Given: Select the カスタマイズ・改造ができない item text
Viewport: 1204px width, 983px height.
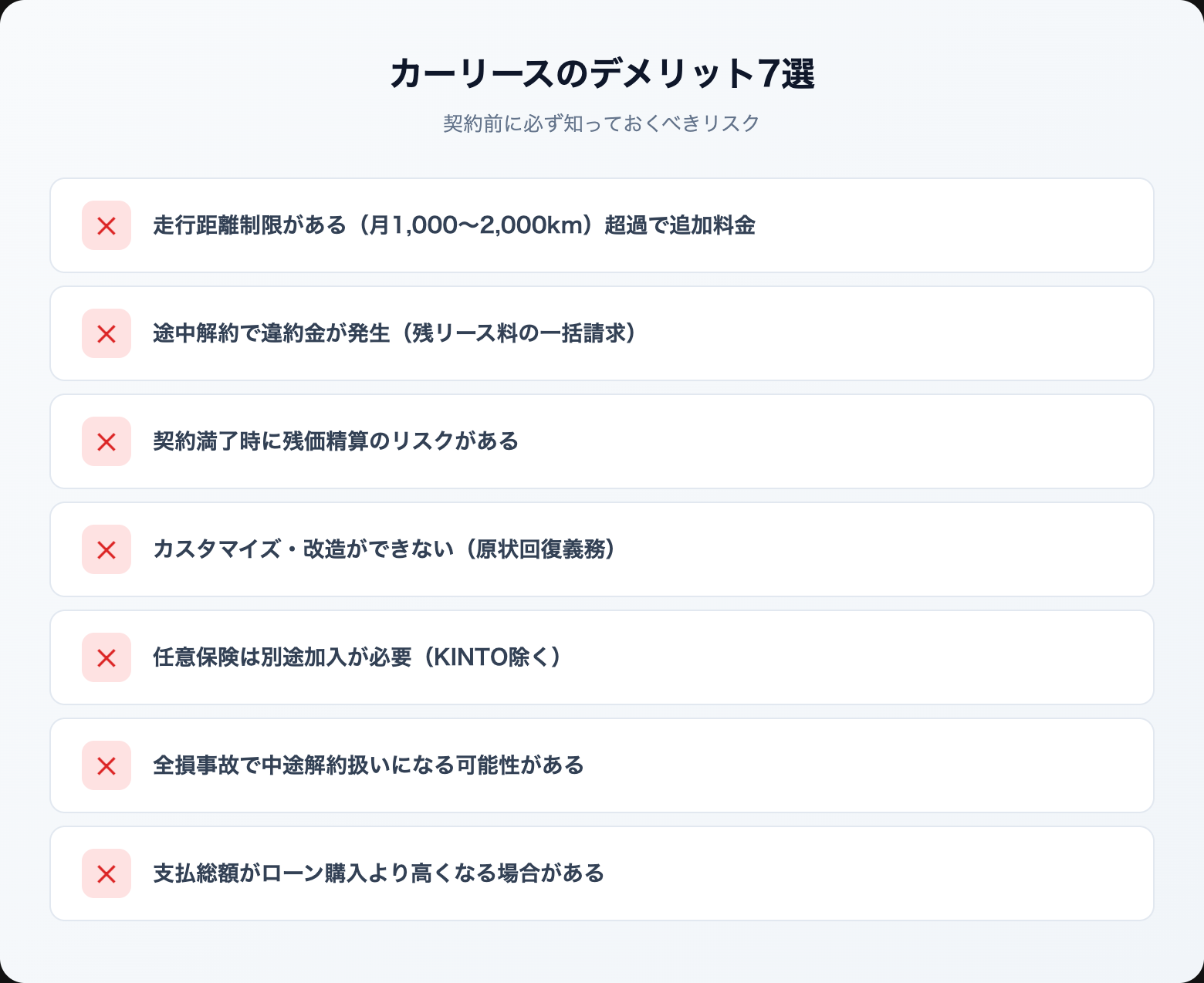Looking at the screenshot, I should pos(303,549).
